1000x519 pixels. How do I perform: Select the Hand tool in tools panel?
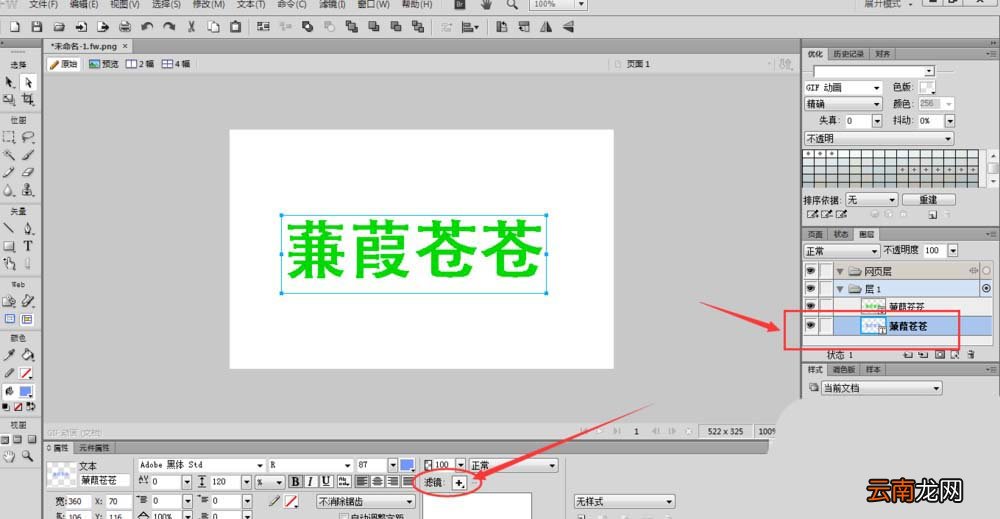point(10,457)
